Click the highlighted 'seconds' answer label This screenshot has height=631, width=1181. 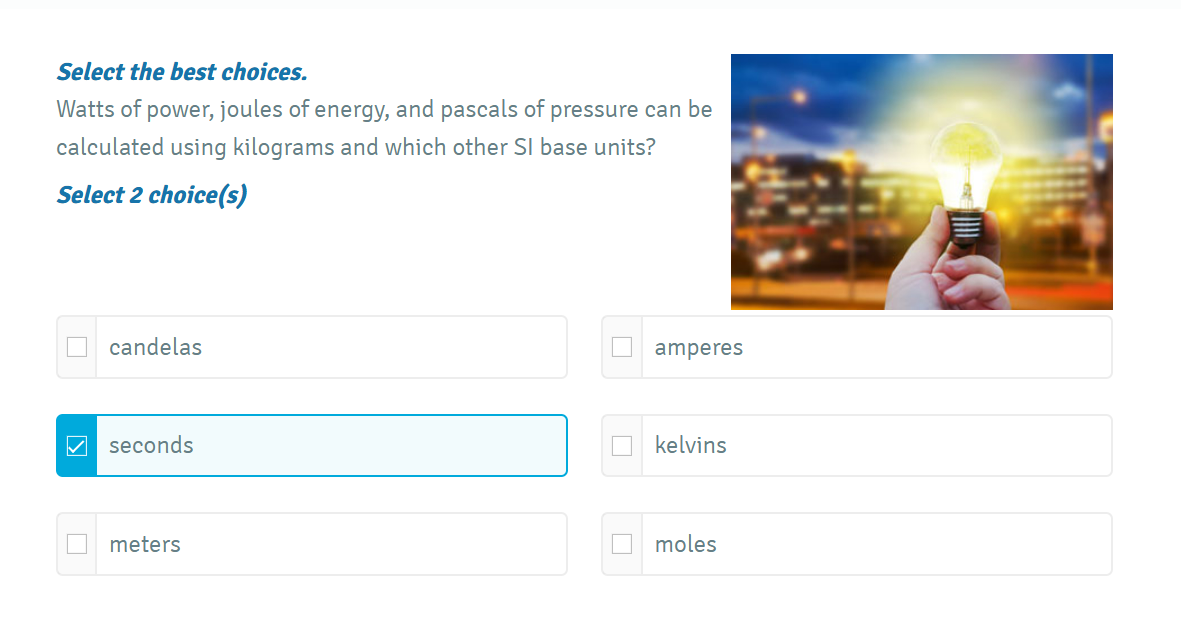[151, 446]
